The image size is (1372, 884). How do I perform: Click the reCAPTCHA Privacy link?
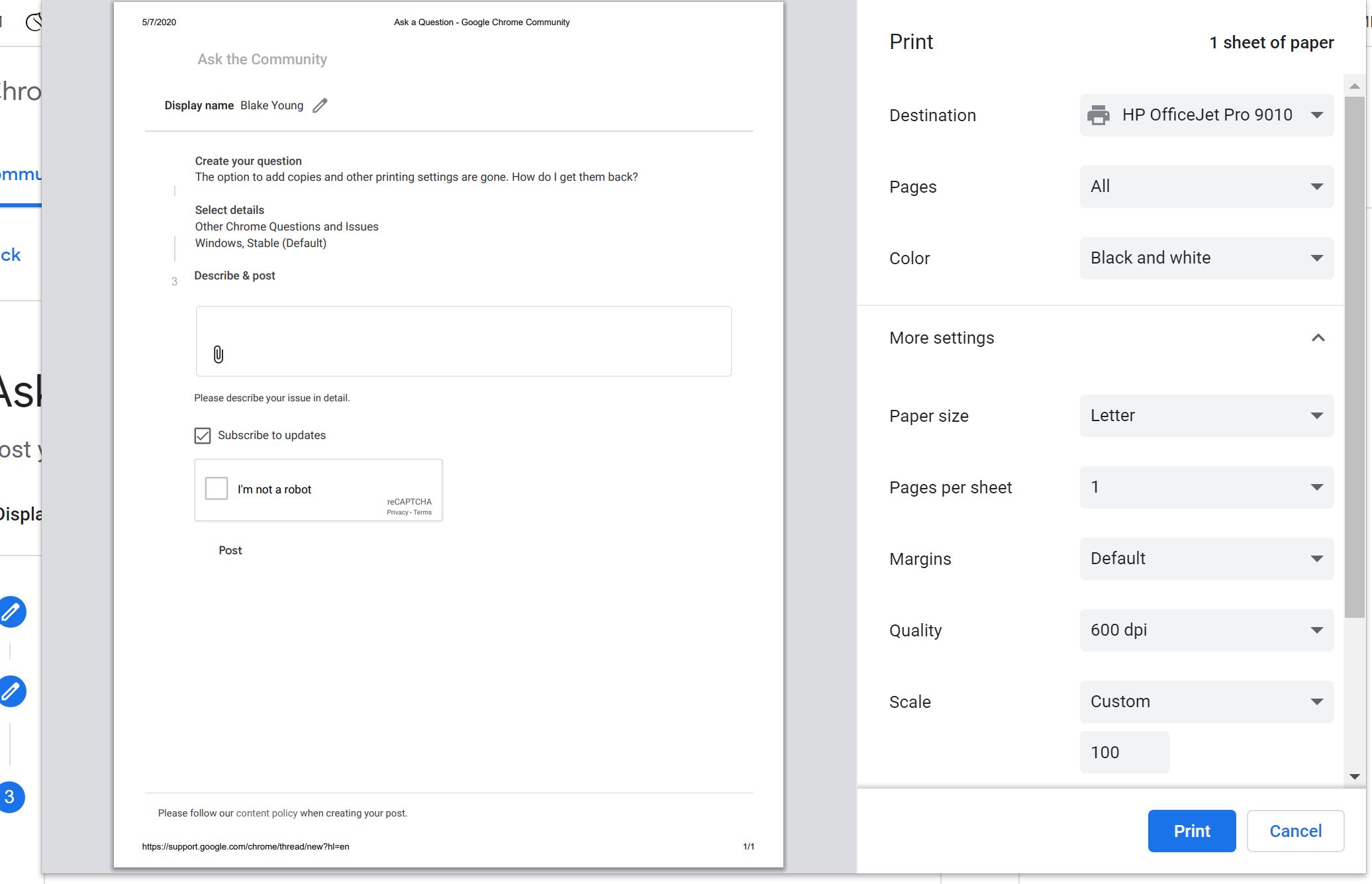point(397,513)
